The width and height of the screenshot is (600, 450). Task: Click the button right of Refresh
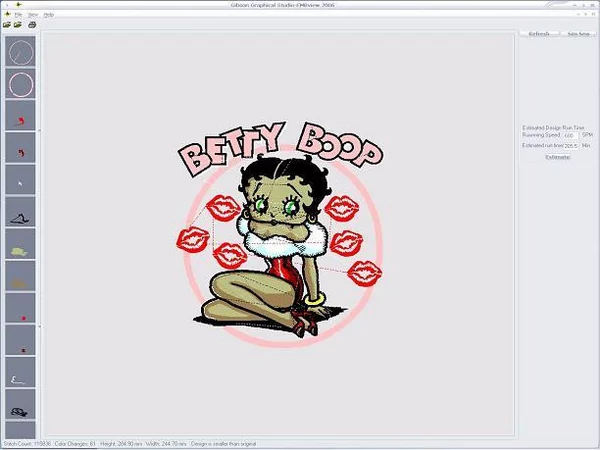click(578, 34)
